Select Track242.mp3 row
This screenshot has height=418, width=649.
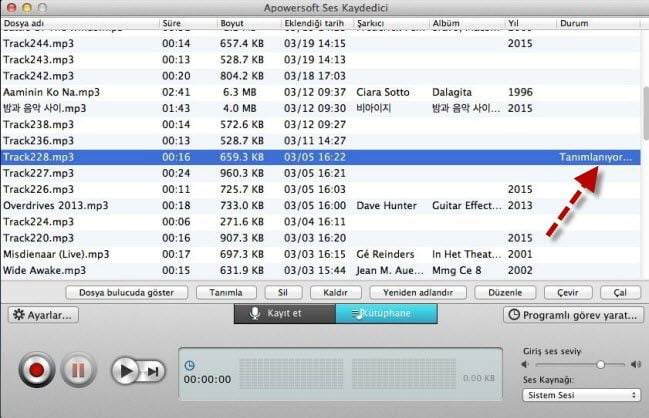pos(321,76)
